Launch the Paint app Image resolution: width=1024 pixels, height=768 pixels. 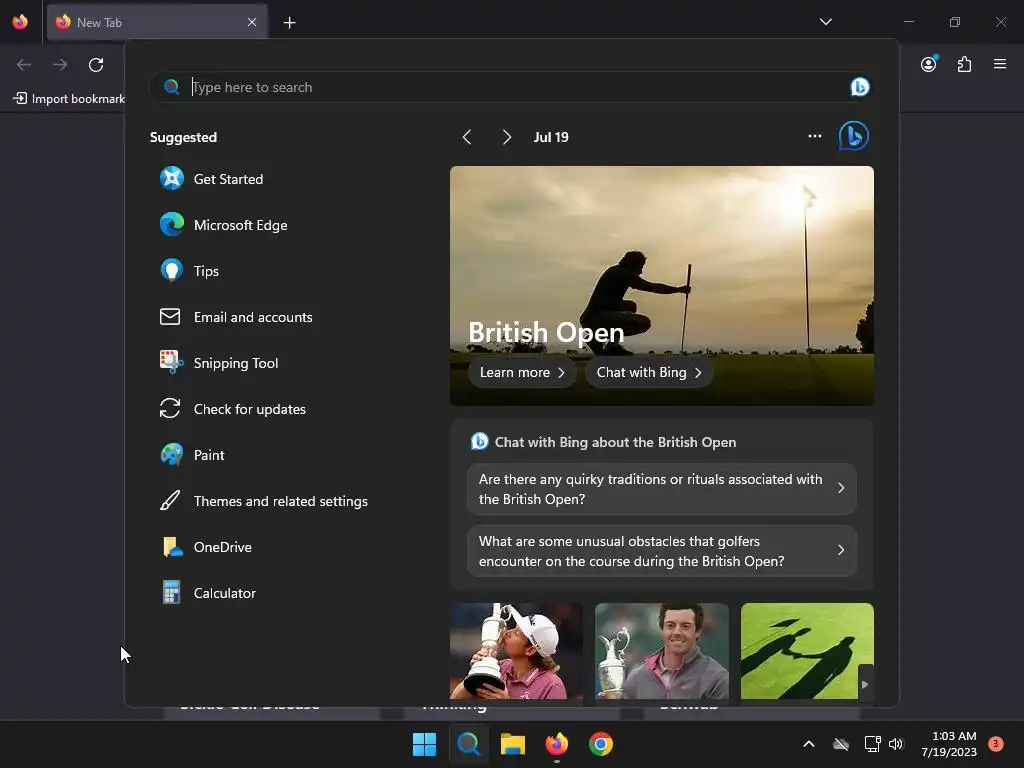192,455
